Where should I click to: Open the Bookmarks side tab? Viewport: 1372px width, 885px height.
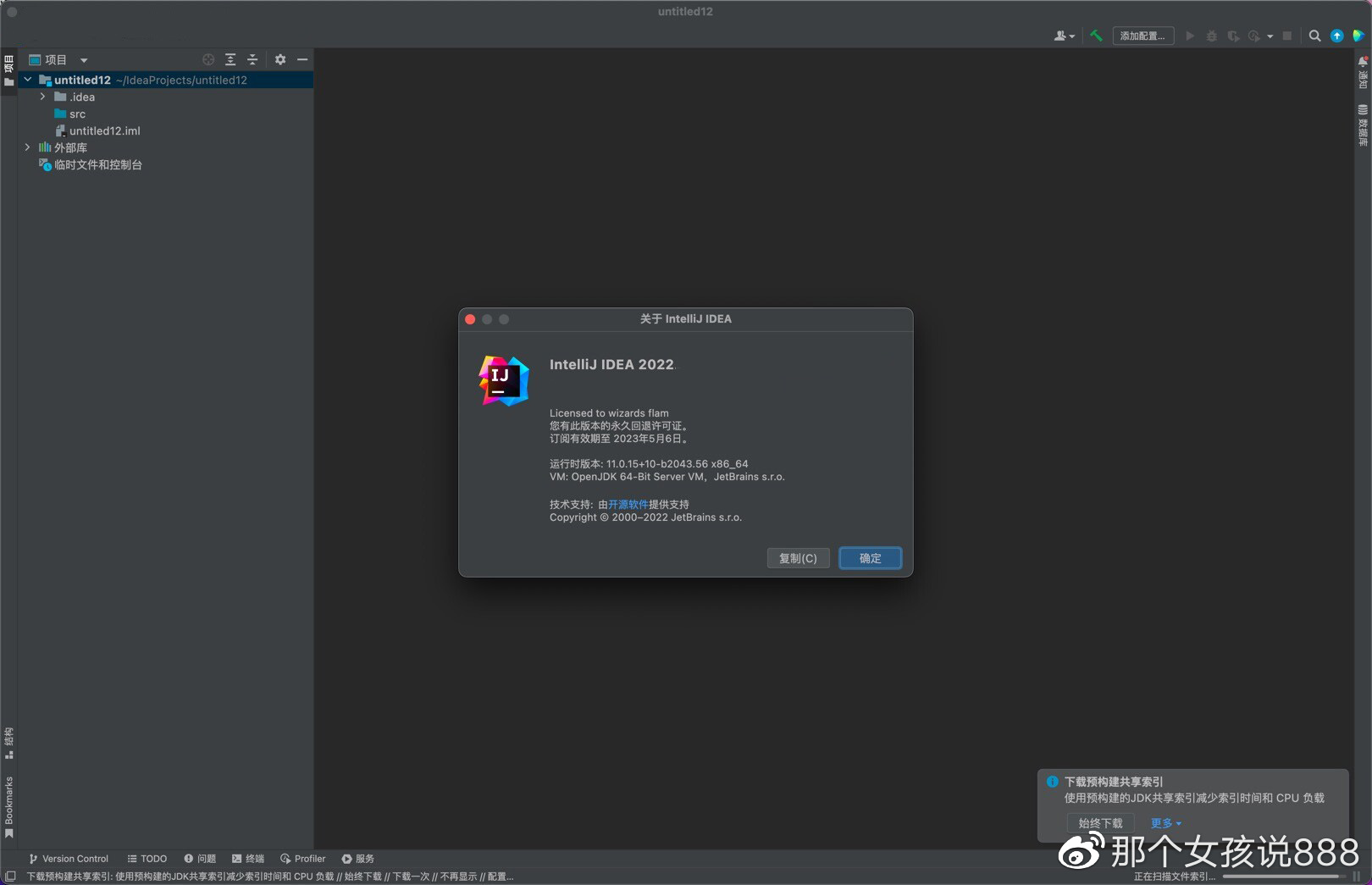(8, 807)
